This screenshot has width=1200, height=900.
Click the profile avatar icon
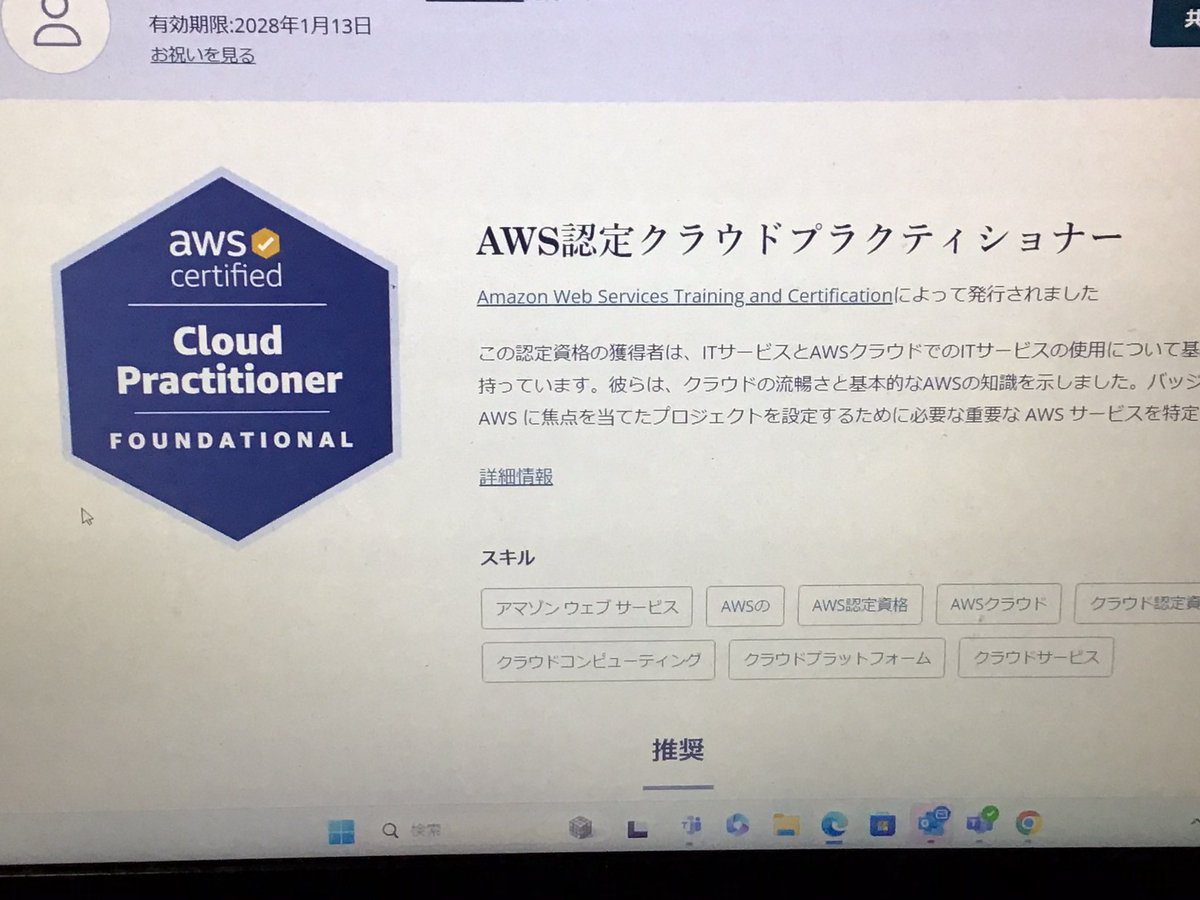point(56,28)
